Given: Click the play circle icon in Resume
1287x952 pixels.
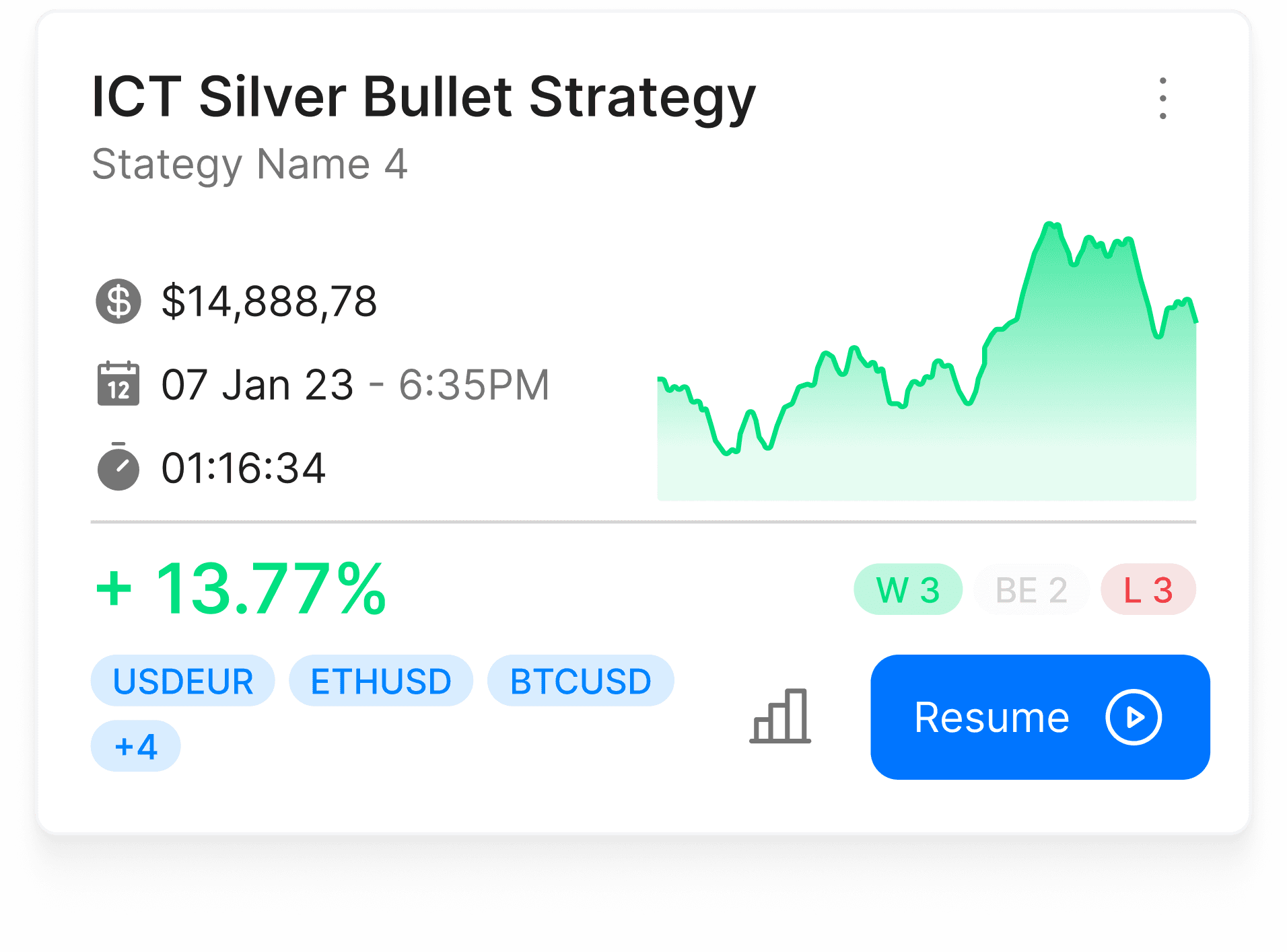Looking at the screenshot, I should click(1134, 717).
